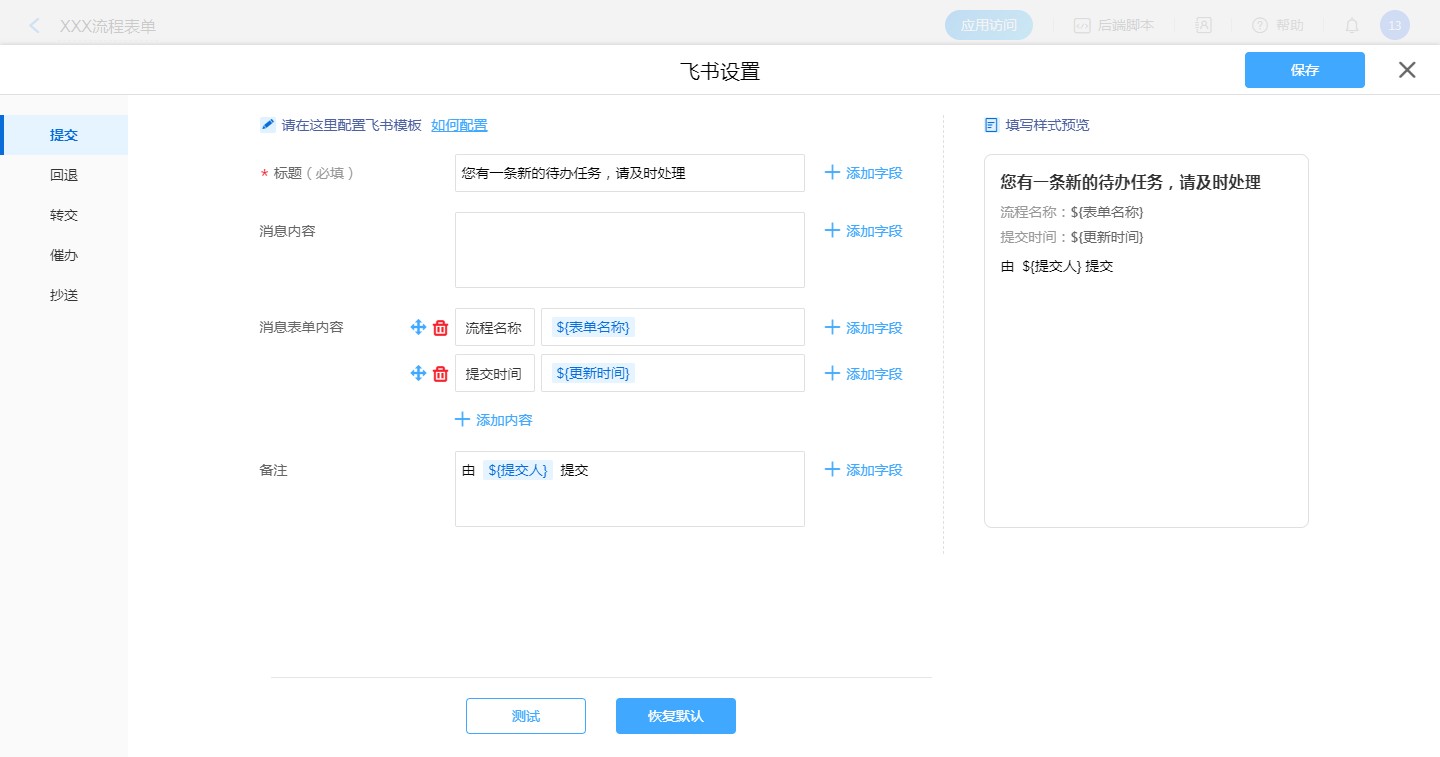Click the user avatar labeled 13
1440x757 pixels.
(x=1394, y=26)
